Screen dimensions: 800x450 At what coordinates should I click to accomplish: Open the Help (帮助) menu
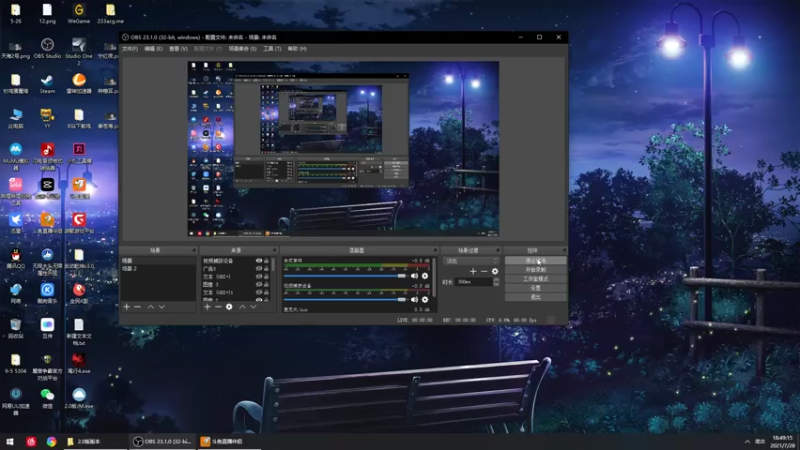pyautogui.click(x=297, y=49)
